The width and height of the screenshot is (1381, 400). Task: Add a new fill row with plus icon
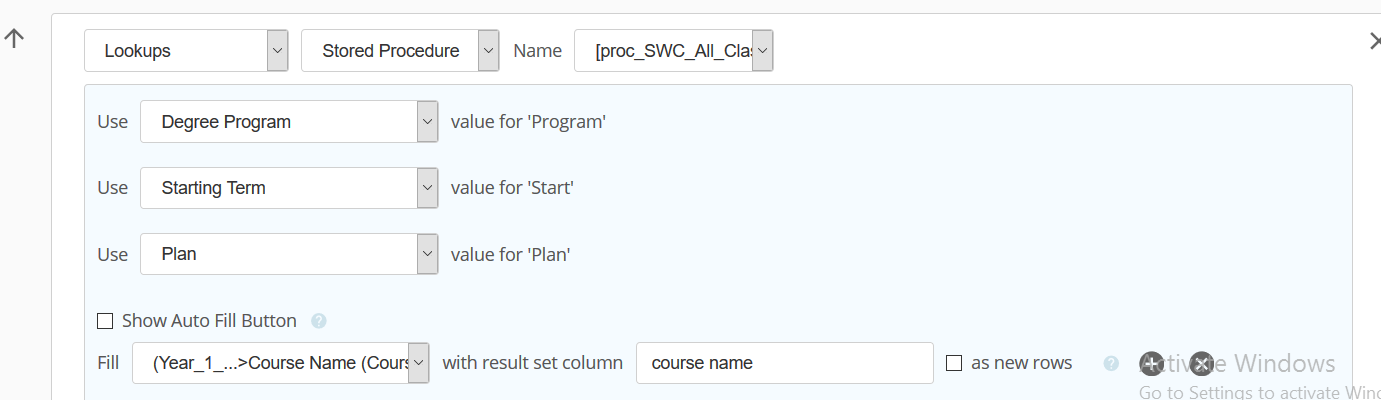pyautogui.click(x=1151, y=363)
